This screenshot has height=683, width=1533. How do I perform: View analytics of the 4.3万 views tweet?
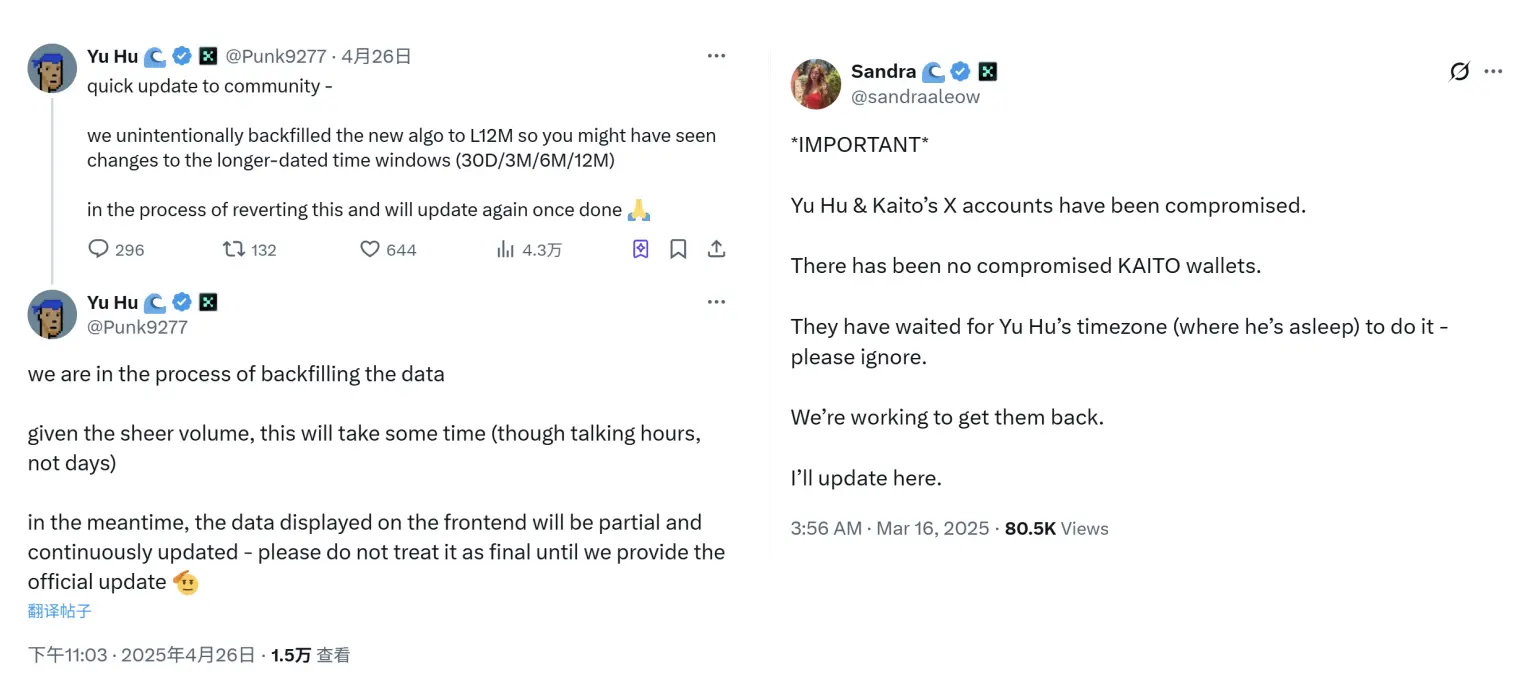point(506,249)
